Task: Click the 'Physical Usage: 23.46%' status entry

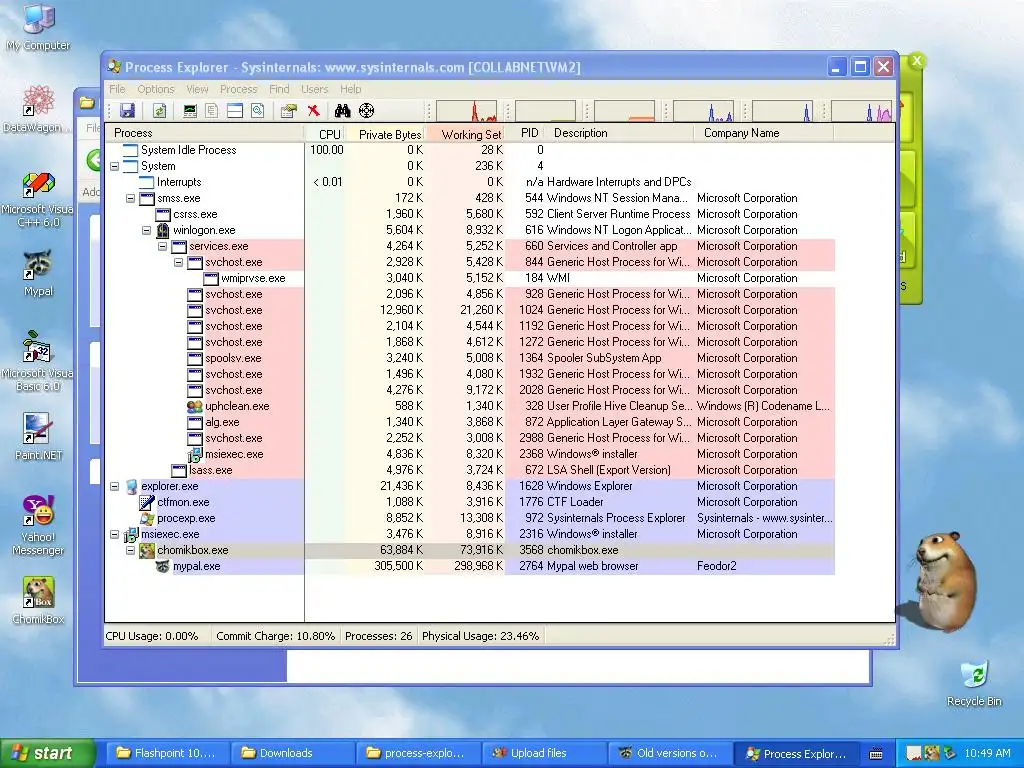Action: (x=481, y=636)
